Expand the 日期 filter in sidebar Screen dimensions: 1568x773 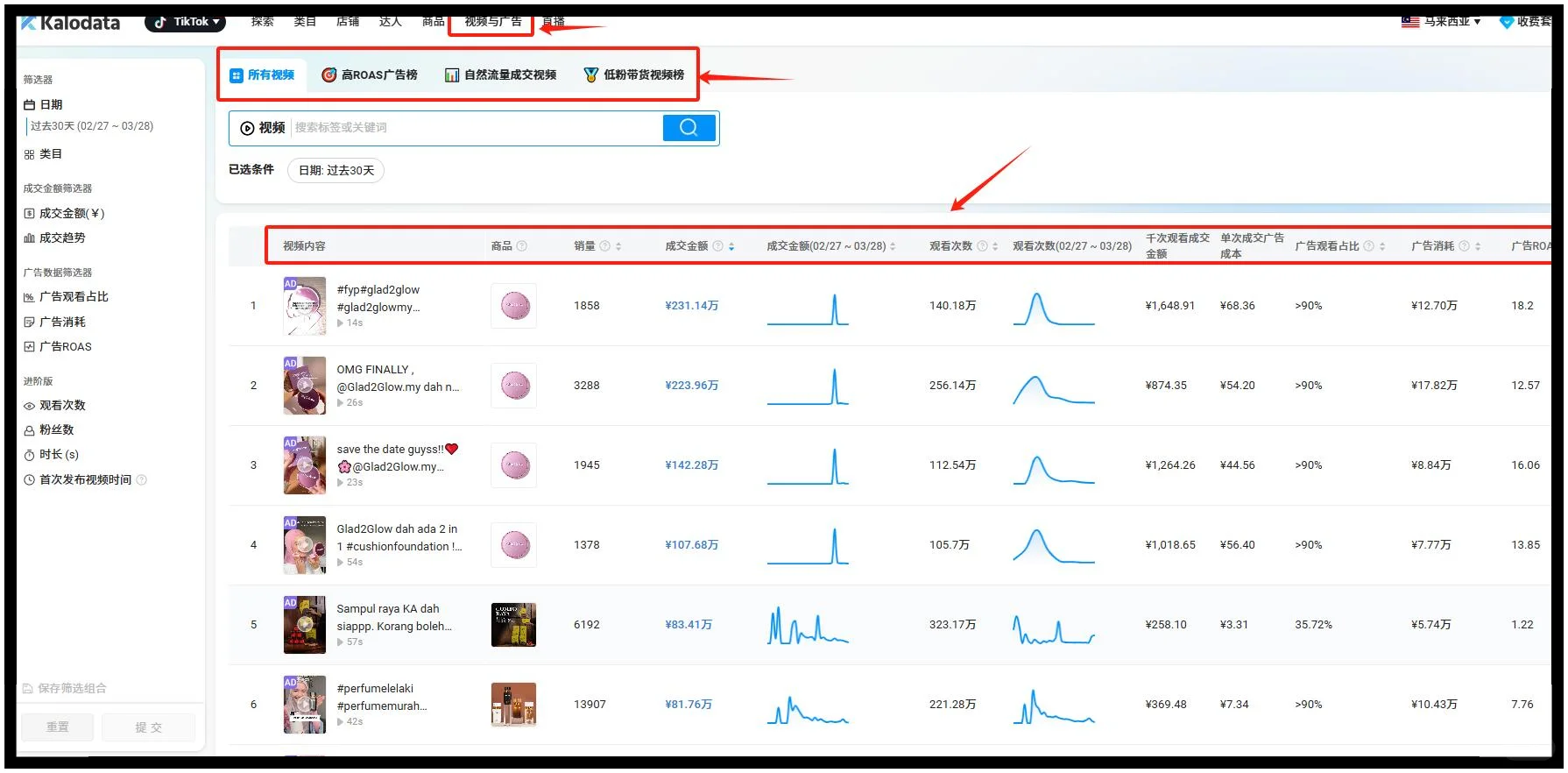click(43, 104)
